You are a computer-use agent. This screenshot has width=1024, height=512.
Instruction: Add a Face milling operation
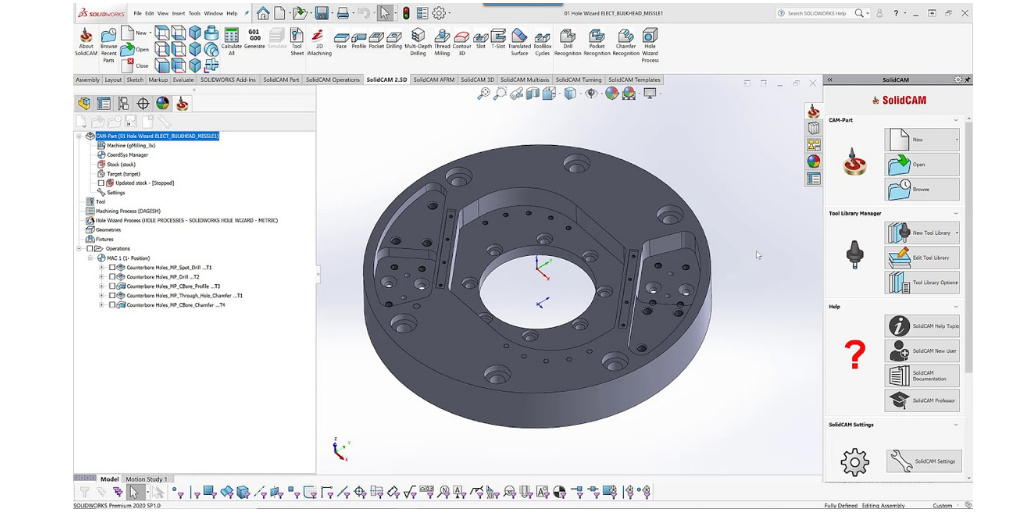click(341, 40)
